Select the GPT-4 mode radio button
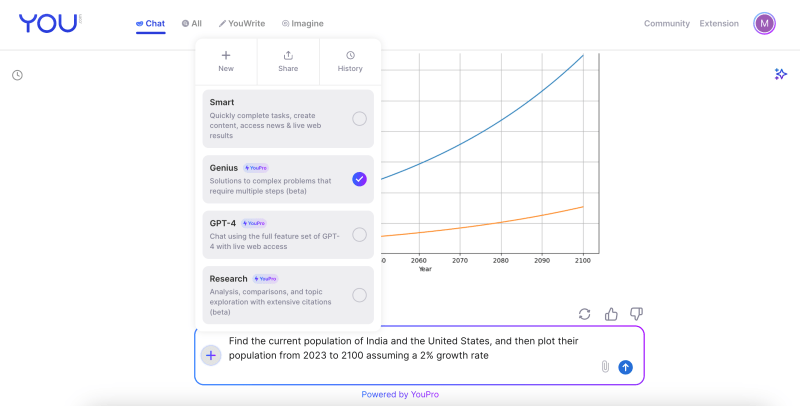The height and width of the screenshot is (406, 800). 359,235
